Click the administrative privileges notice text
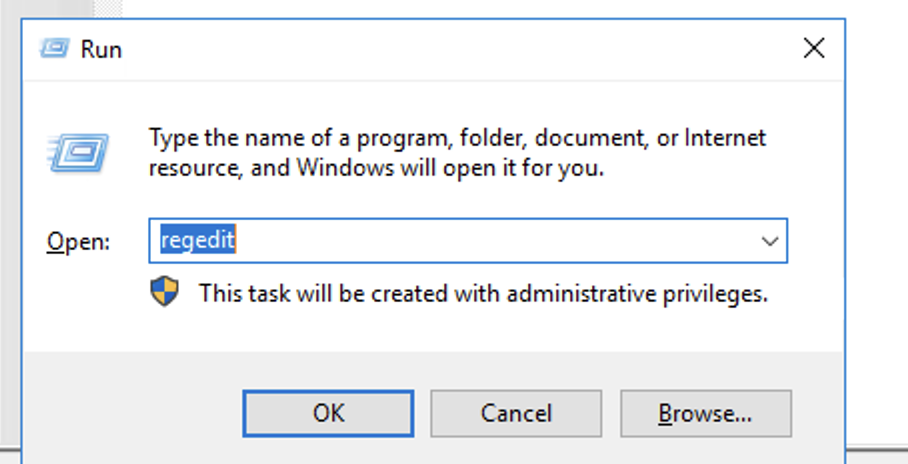This screenshot has height=464, width=908. coord(483,293)
